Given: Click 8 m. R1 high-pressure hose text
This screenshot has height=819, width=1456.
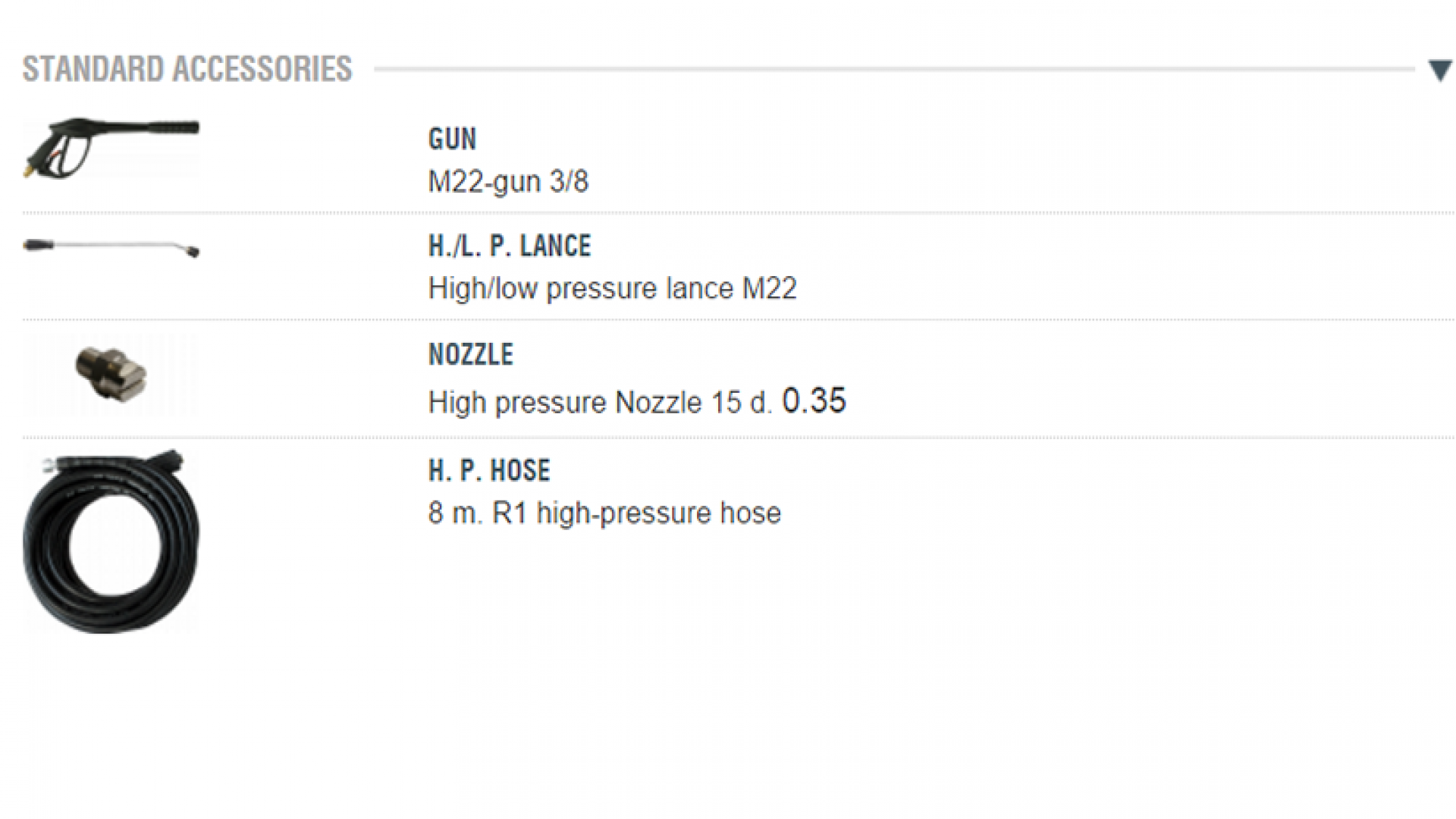Looking at the screenshot, I should coord(604,513).
